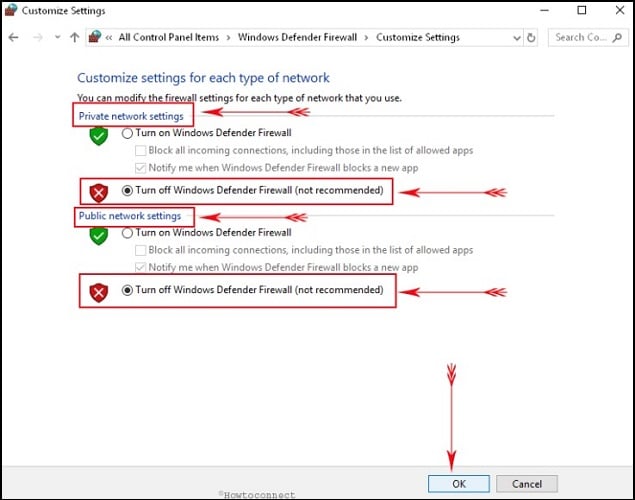The width and height of the screenshot is (635, 500).
Task: Go up one level with the Up arrow
Action: (x=75, y=38)
